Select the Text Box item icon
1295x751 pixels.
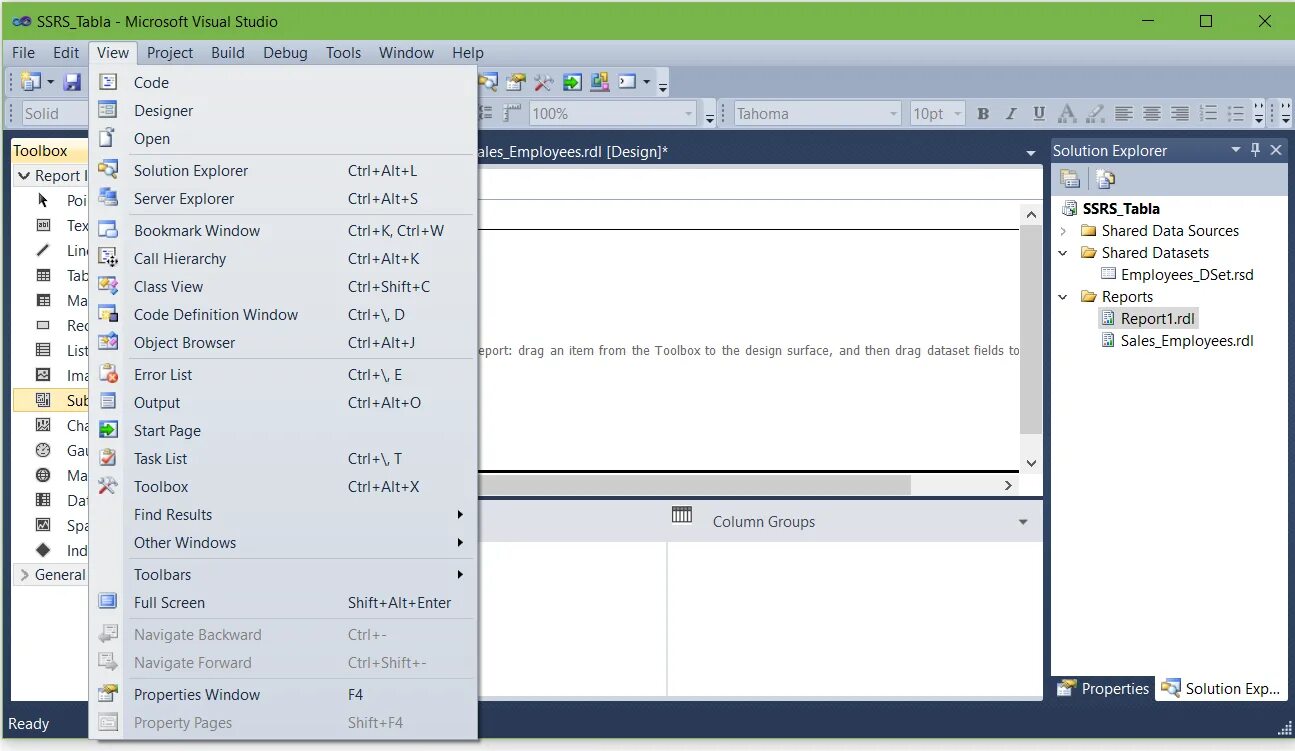(43, 225)
